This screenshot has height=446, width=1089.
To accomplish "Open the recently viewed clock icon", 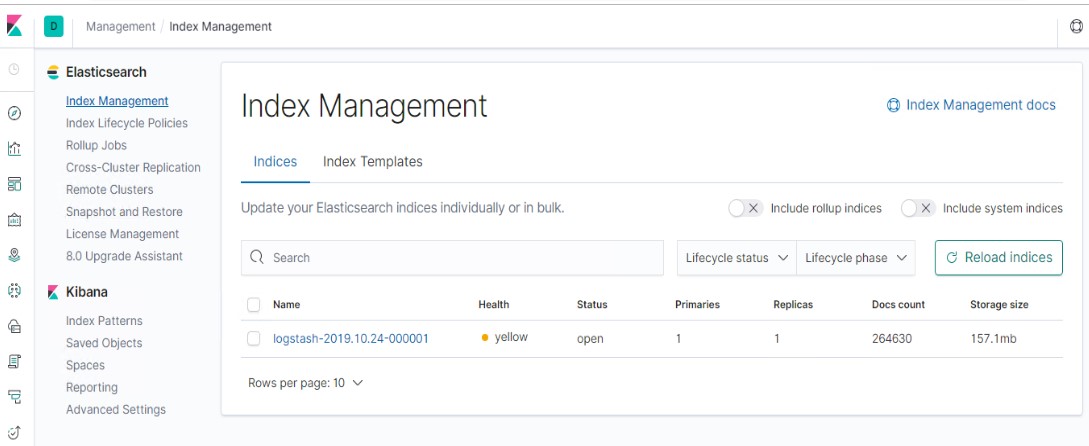I will [15, 69].
